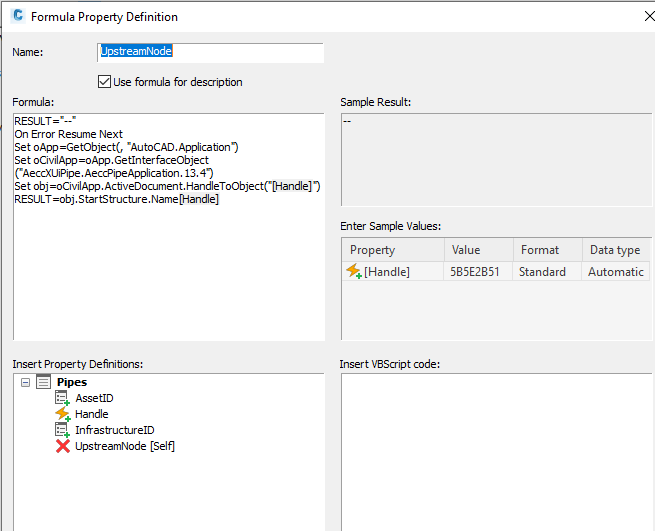Click the Name field containing UpstreamNode
This screenshot has width=655, height=531.
[210, 52]
